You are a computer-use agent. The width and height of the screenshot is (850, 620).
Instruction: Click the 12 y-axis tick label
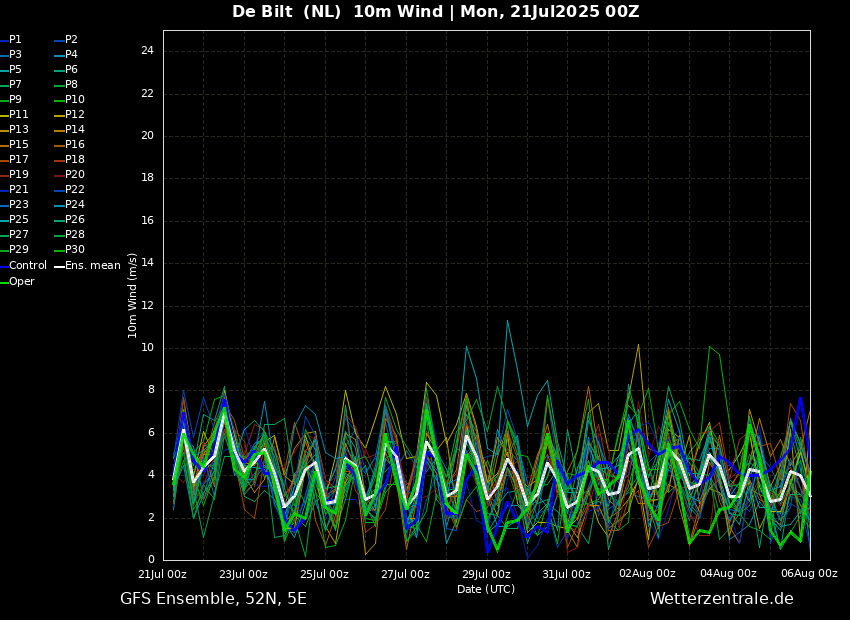(x=147, y=306)
